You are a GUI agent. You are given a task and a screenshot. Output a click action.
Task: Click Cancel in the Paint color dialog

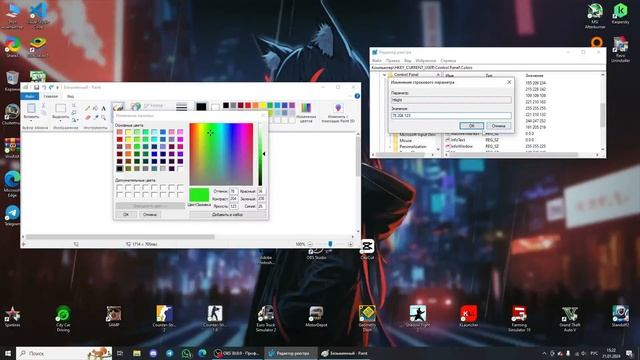pyautogui.click(x=149, y=214)
